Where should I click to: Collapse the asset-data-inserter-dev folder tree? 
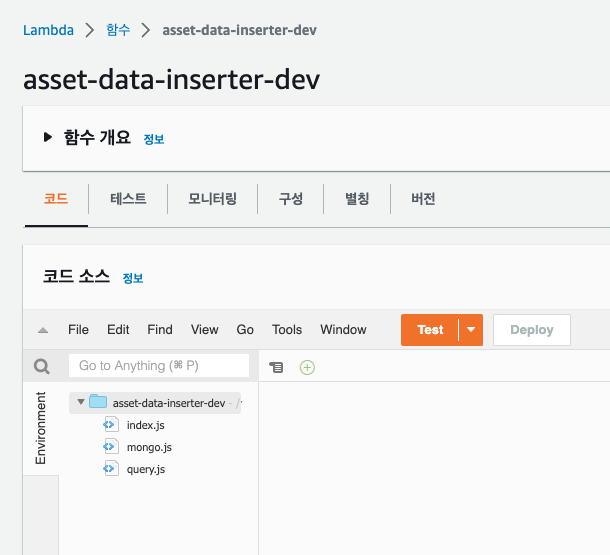pos(81,402)
